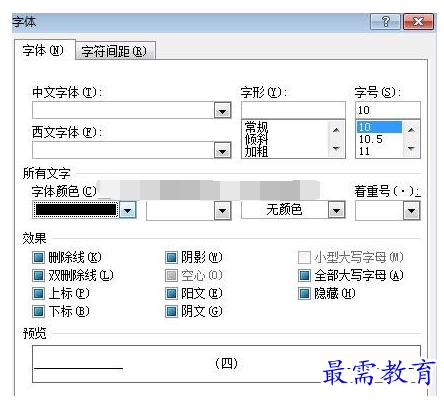
Task: Click the 字形 list scroll up arrow
Action: 337,130
